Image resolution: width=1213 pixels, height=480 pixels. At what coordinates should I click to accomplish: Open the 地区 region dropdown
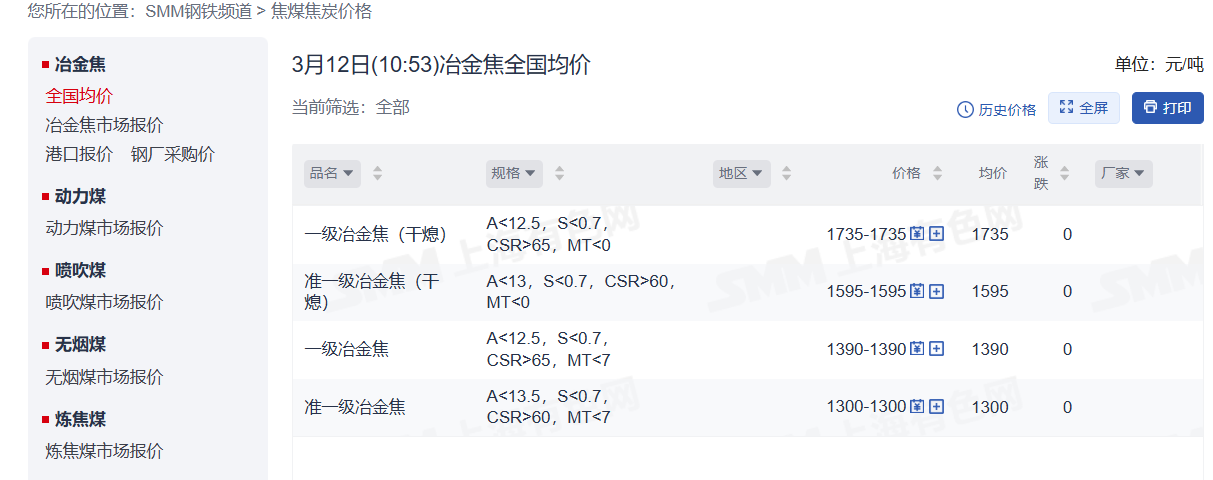pyautogui.click(x=741, y=173)
